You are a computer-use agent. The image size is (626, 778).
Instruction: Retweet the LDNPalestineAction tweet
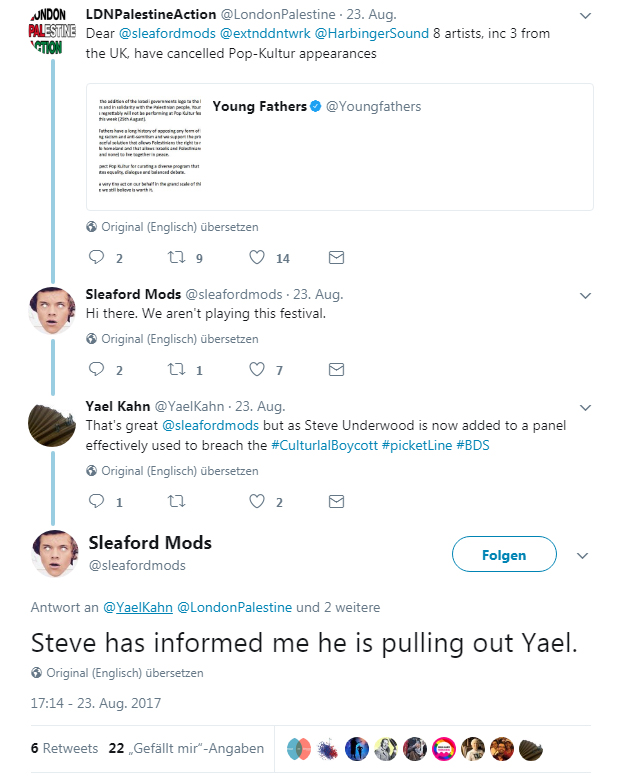point(177,257)
